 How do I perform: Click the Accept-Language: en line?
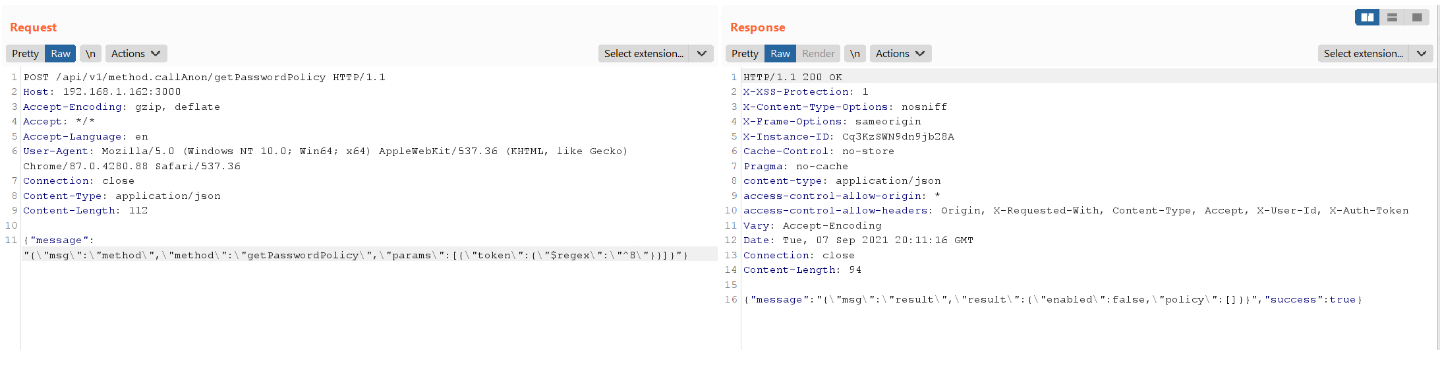(x=85, y=136)
